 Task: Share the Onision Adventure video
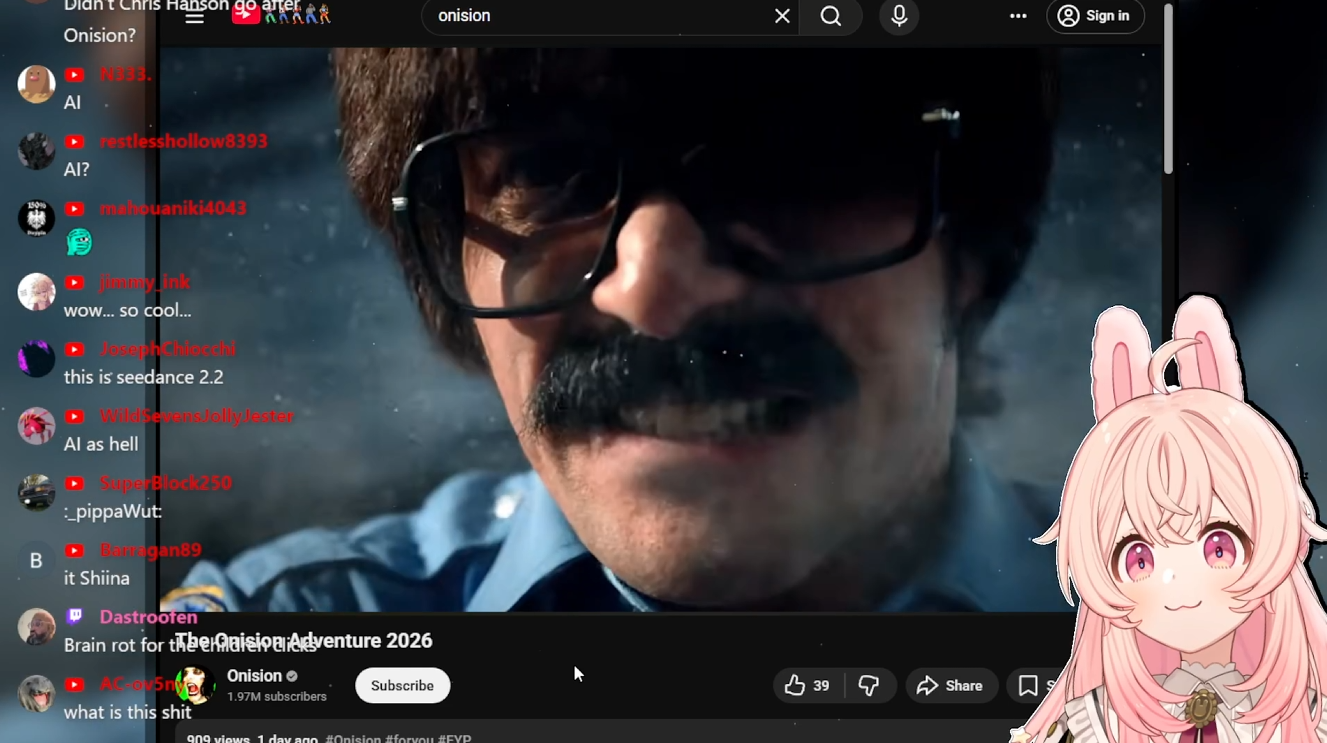click(x=951, y=686)
